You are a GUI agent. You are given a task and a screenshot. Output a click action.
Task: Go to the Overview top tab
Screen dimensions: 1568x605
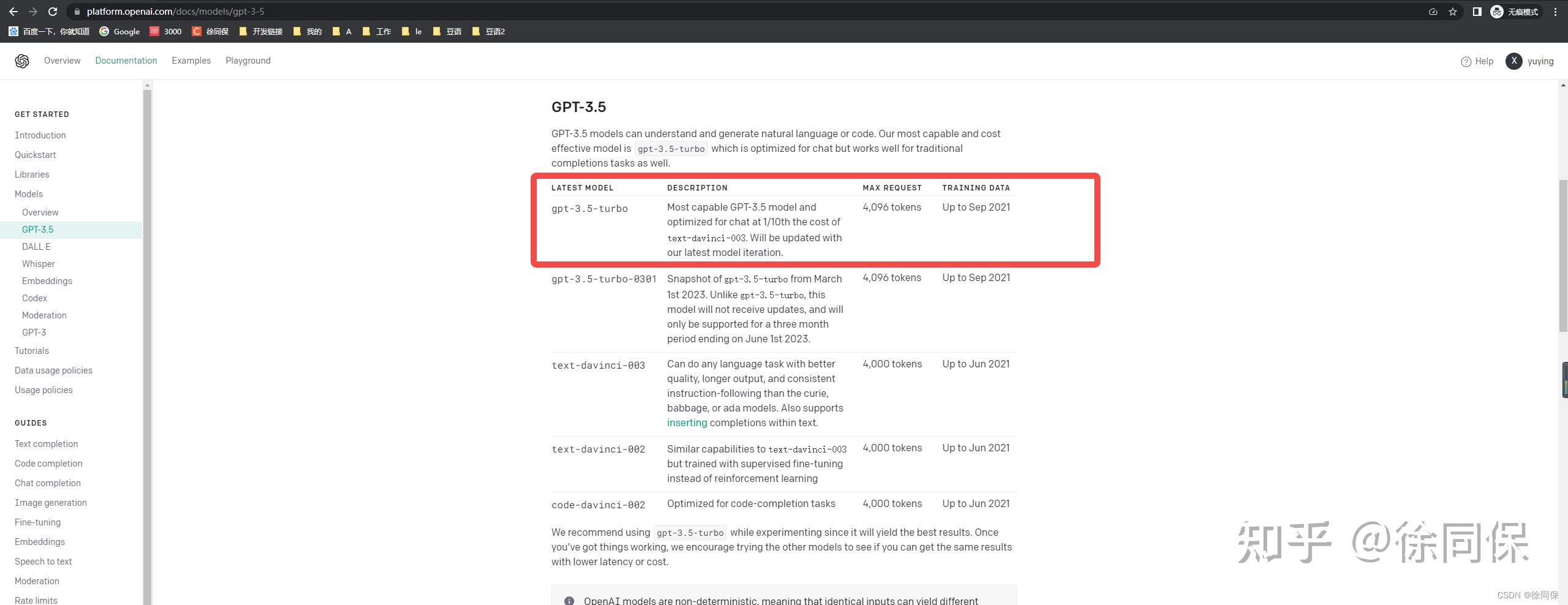tap(62, 61)
